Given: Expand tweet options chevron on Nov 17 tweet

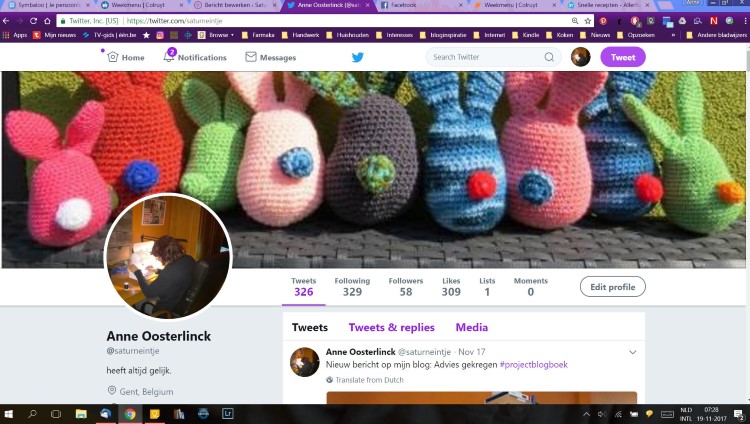Looking at the screenshot, I should point(632,352).
